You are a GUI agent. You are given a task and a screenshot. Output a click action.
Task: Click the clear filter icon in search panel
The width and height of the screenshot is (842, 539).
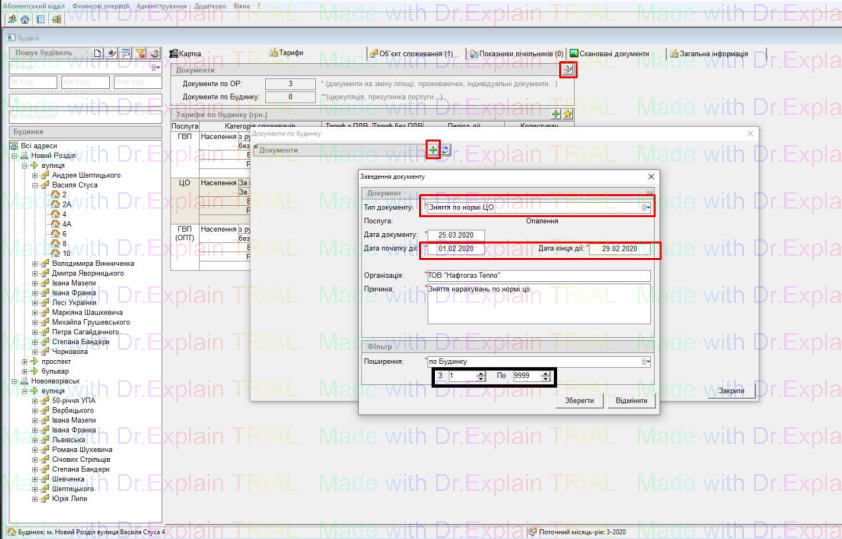141,53
